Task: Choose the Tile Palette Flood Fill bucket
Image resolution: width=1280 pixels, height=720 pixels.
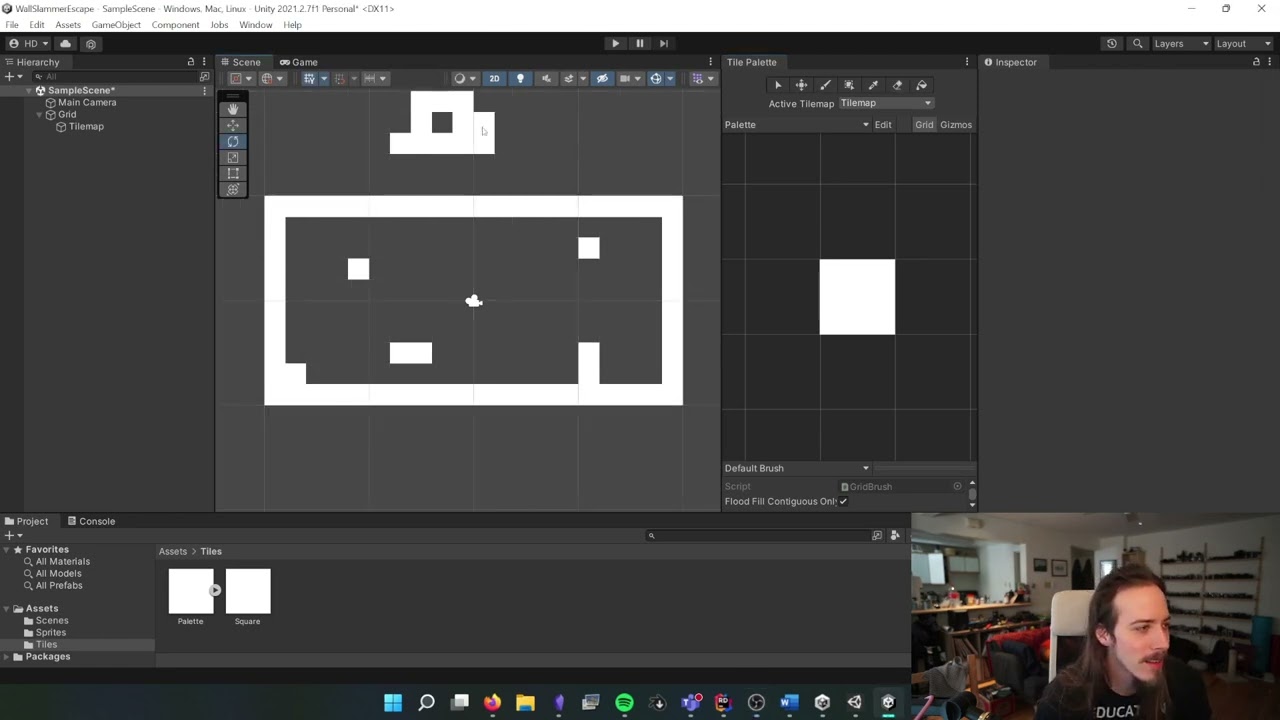Action: [921, 85]
